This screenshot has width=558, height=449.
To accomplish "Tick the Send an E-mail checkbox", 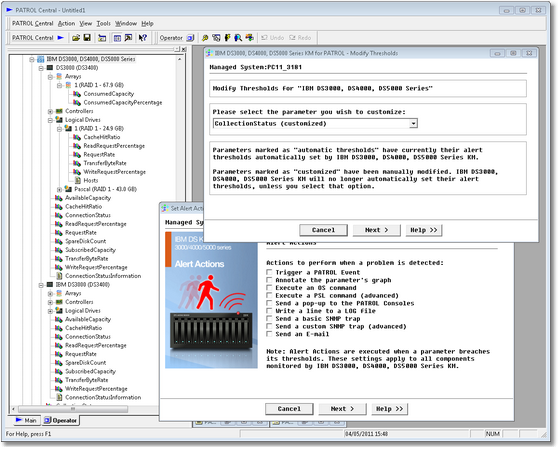I will [x=269, y=334].
